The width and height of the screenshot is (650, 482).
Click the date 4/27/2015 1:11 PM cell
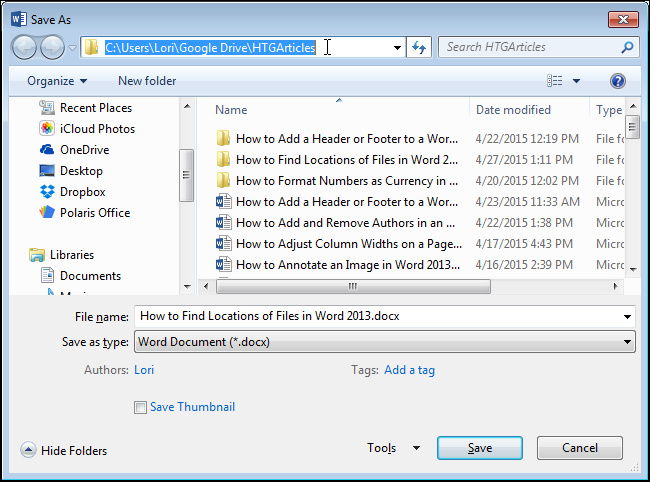pos(524,160)
